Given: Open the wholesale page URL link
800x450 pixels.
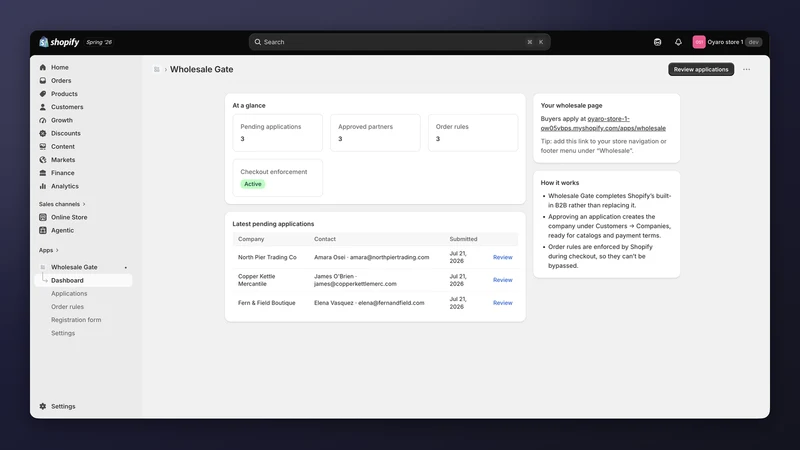Looking at the screenshot, I should pos(603,123).
